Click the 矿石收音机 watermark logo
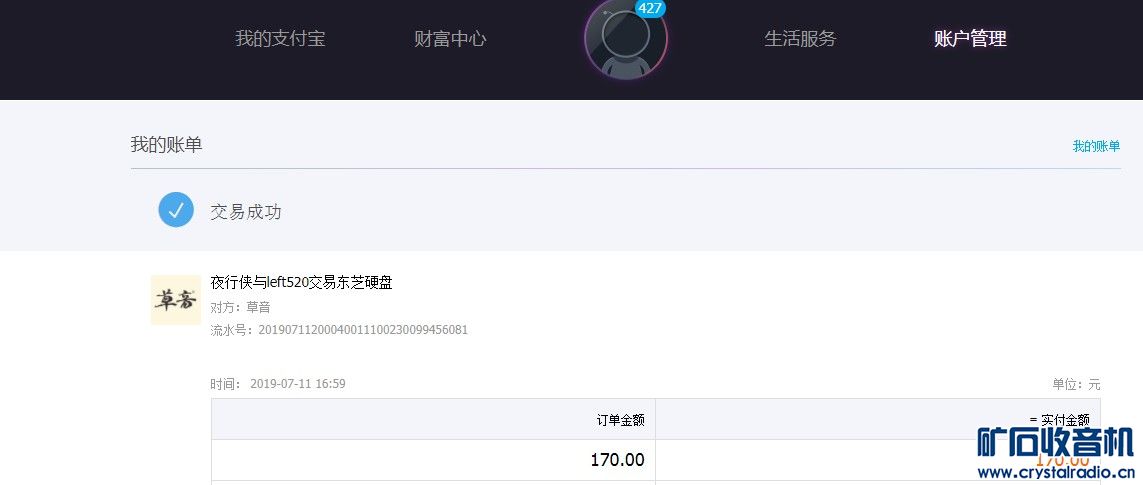 tap(1055, 443)
